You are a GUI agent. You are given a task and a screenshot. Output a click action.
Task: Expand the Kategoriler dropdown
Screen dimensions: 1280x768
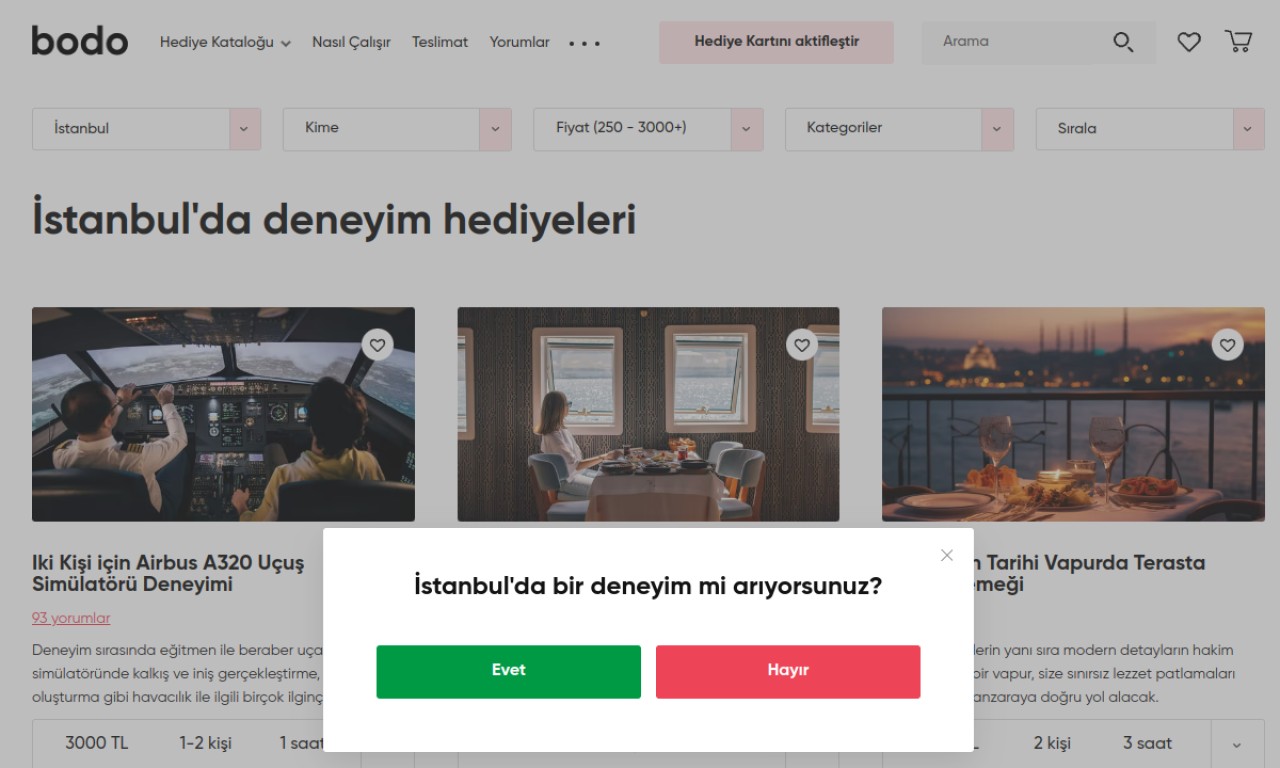[899, 129]
